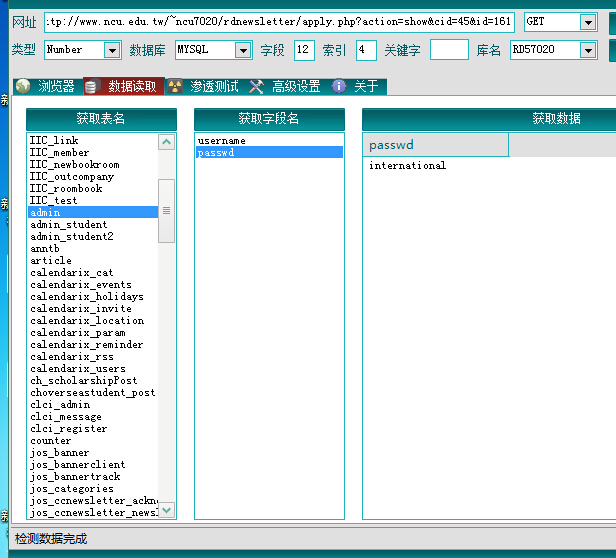Expand the Number type dropdown

tap(112, 50)
